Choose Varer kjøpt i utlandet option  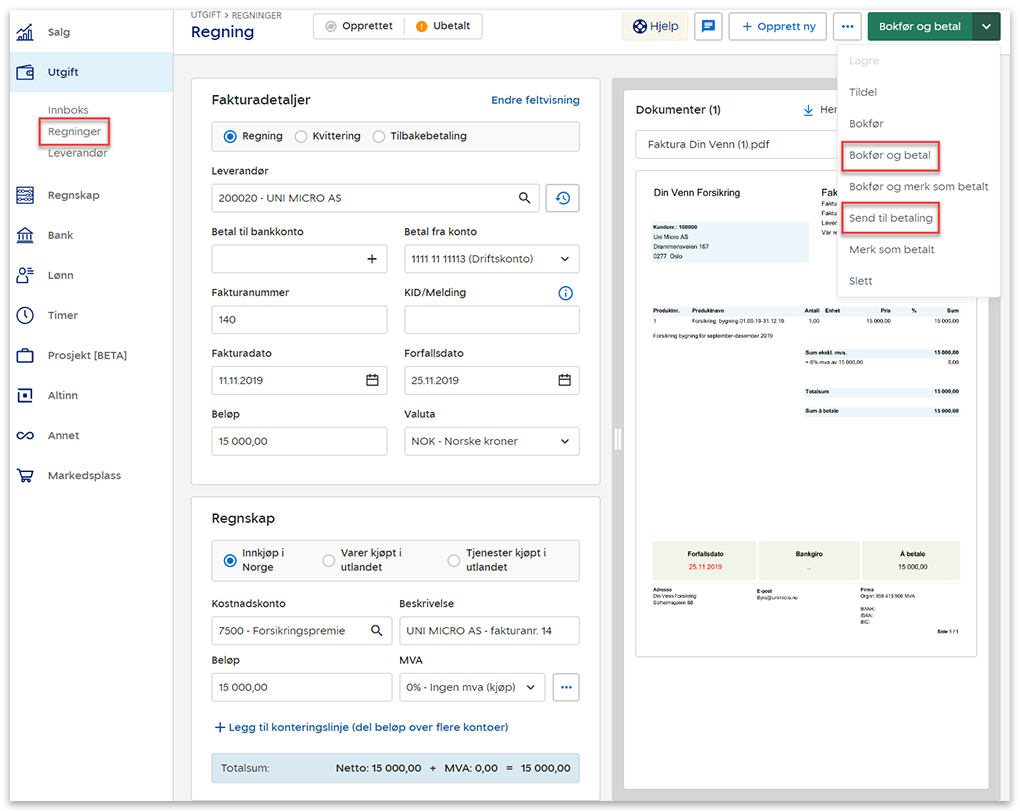[329, 560]
